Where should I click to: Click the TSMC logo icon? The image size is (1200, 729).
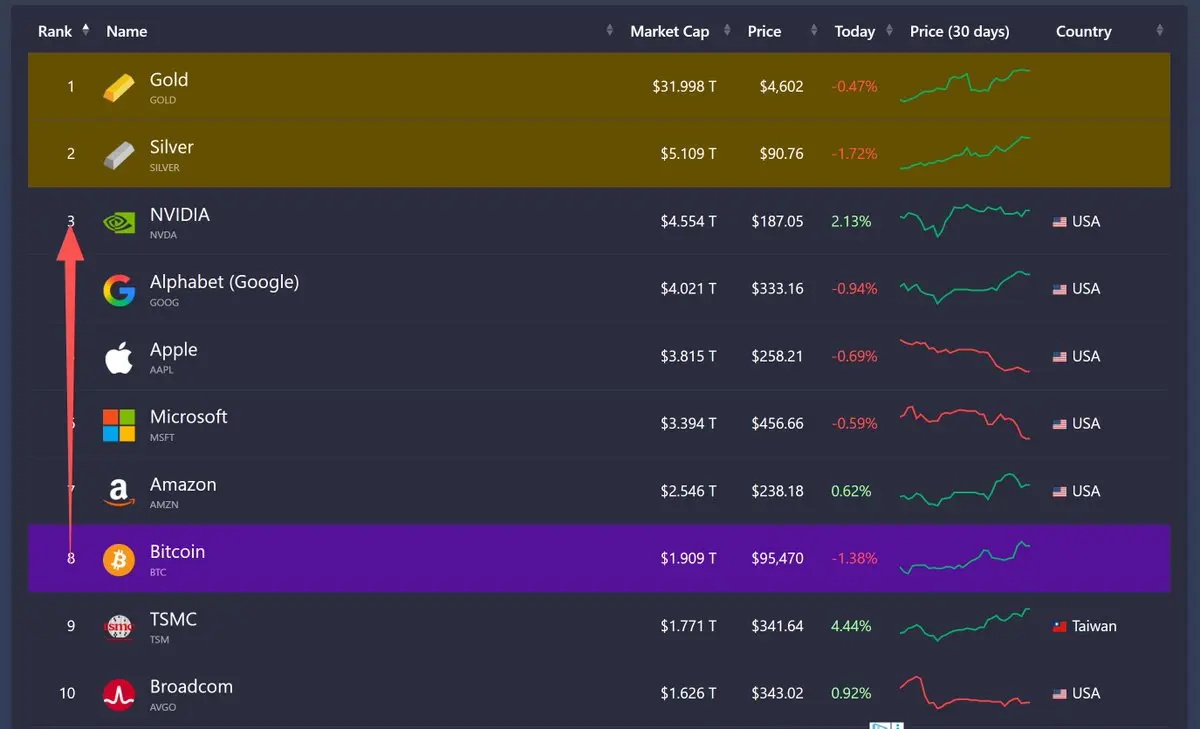click(119, 627)
